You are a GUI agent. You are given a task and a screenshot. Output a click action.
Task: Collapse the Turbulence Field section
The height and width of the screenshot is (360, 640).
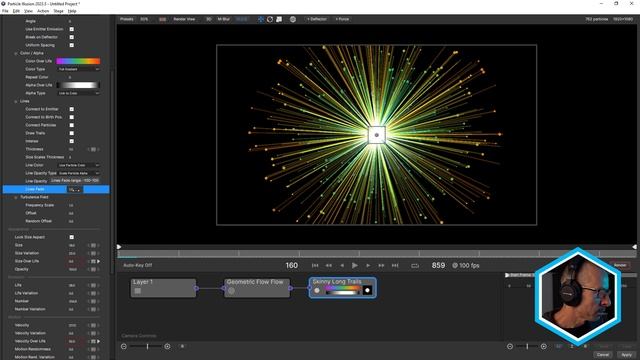pyautogui.click(x=16, y=197)
